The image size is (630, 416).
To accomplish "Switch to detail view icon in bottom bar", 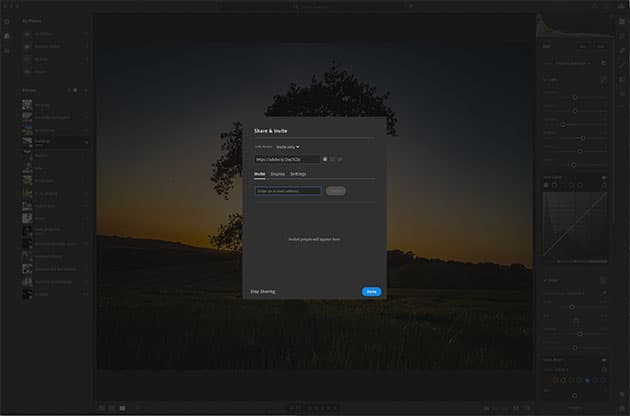I will (x=123, y=408).
